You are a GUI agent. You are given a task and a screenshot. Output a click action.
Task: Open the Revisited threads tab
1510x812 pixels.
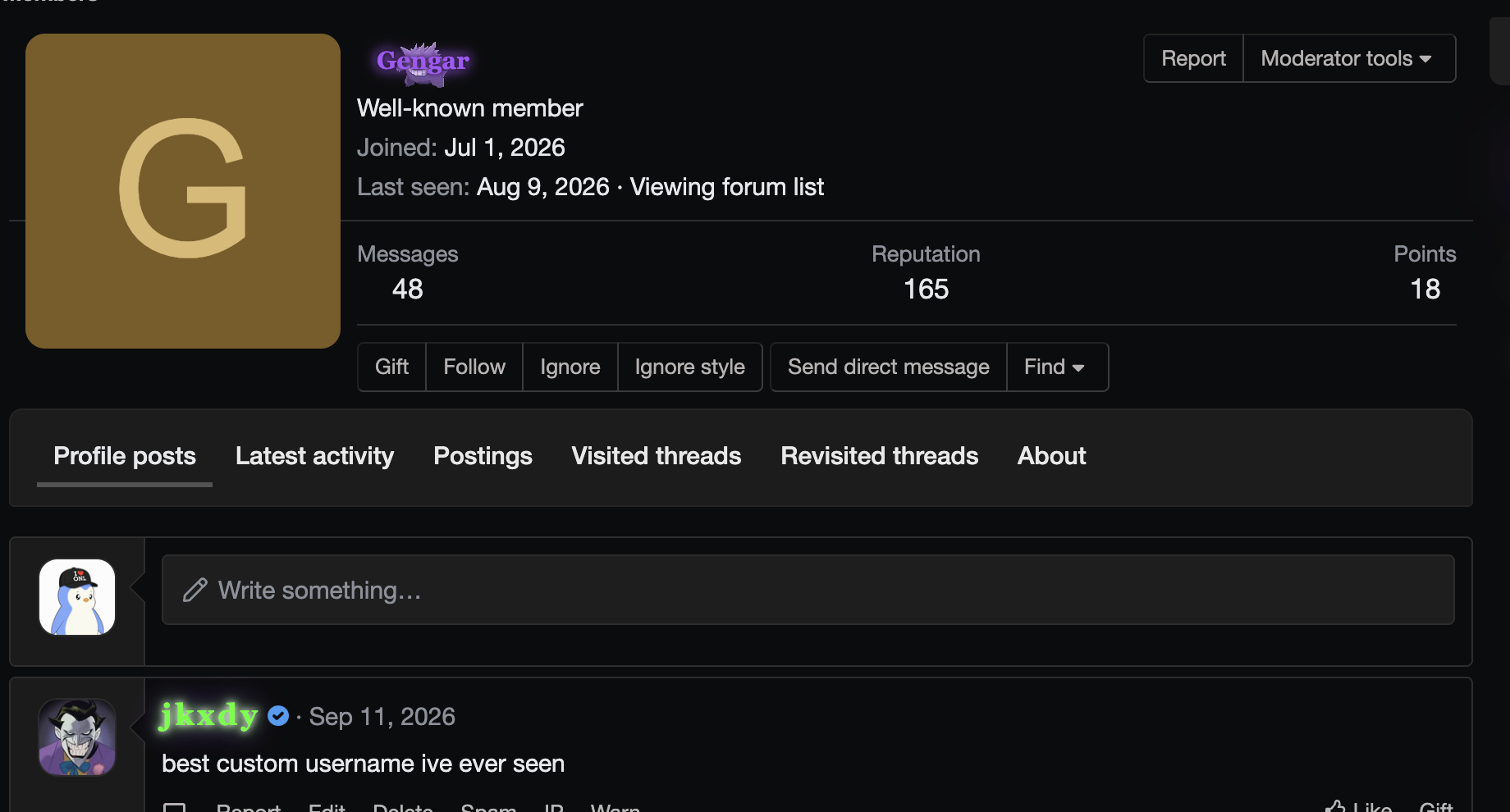click(x=880, y=456)
